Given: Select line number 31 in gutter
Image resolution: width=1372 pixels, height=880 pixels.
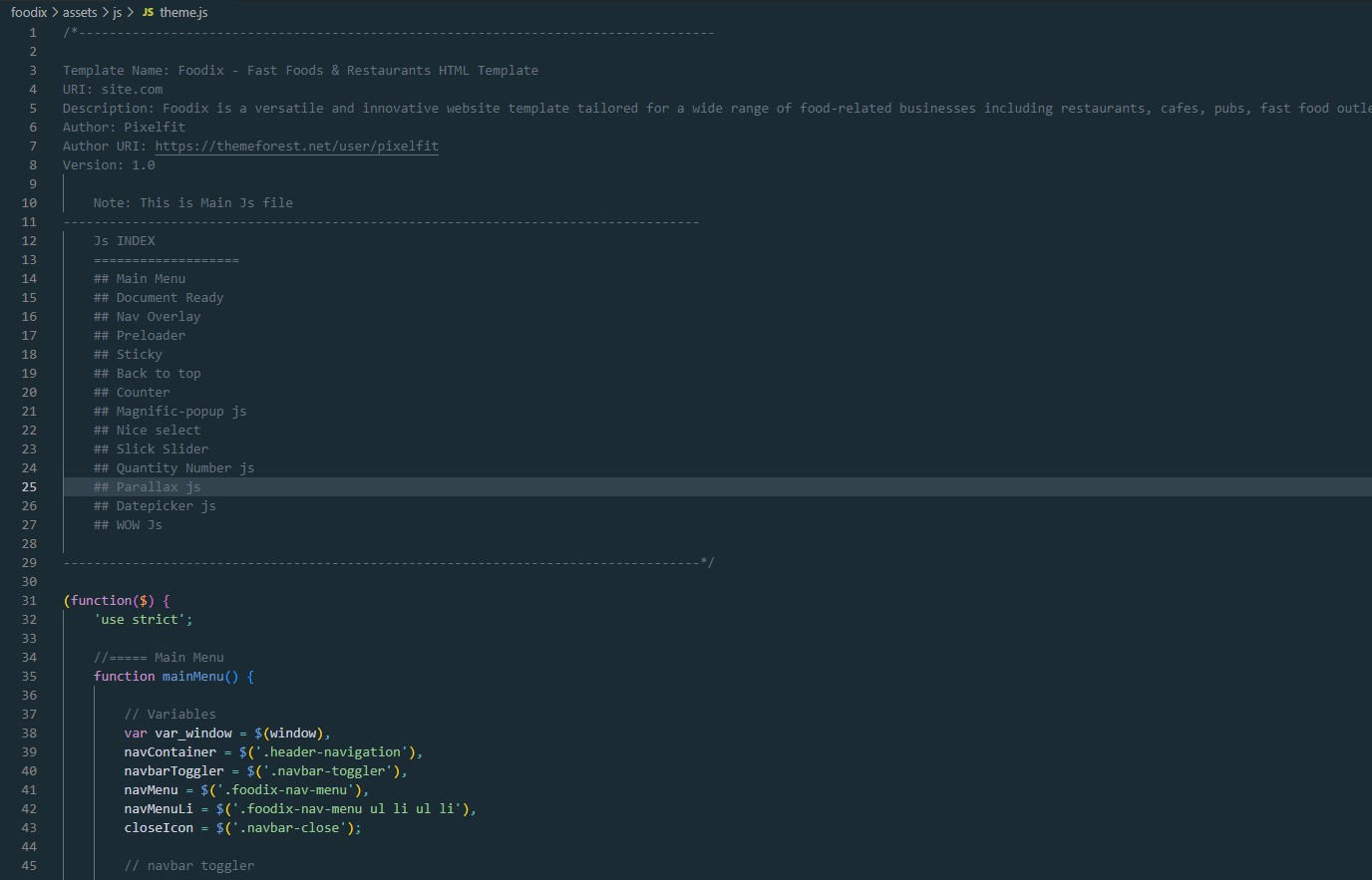Looking at the screenshot, I should 29,601.
